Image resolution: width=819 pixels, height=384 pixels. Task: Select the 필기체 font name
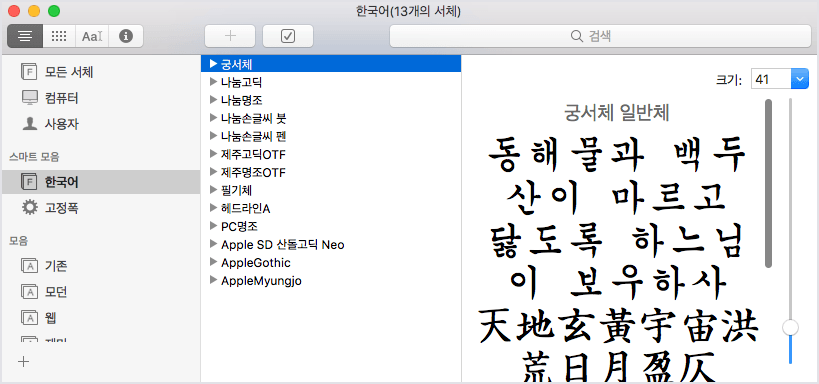pyautogui.click(x=237, y=190)
